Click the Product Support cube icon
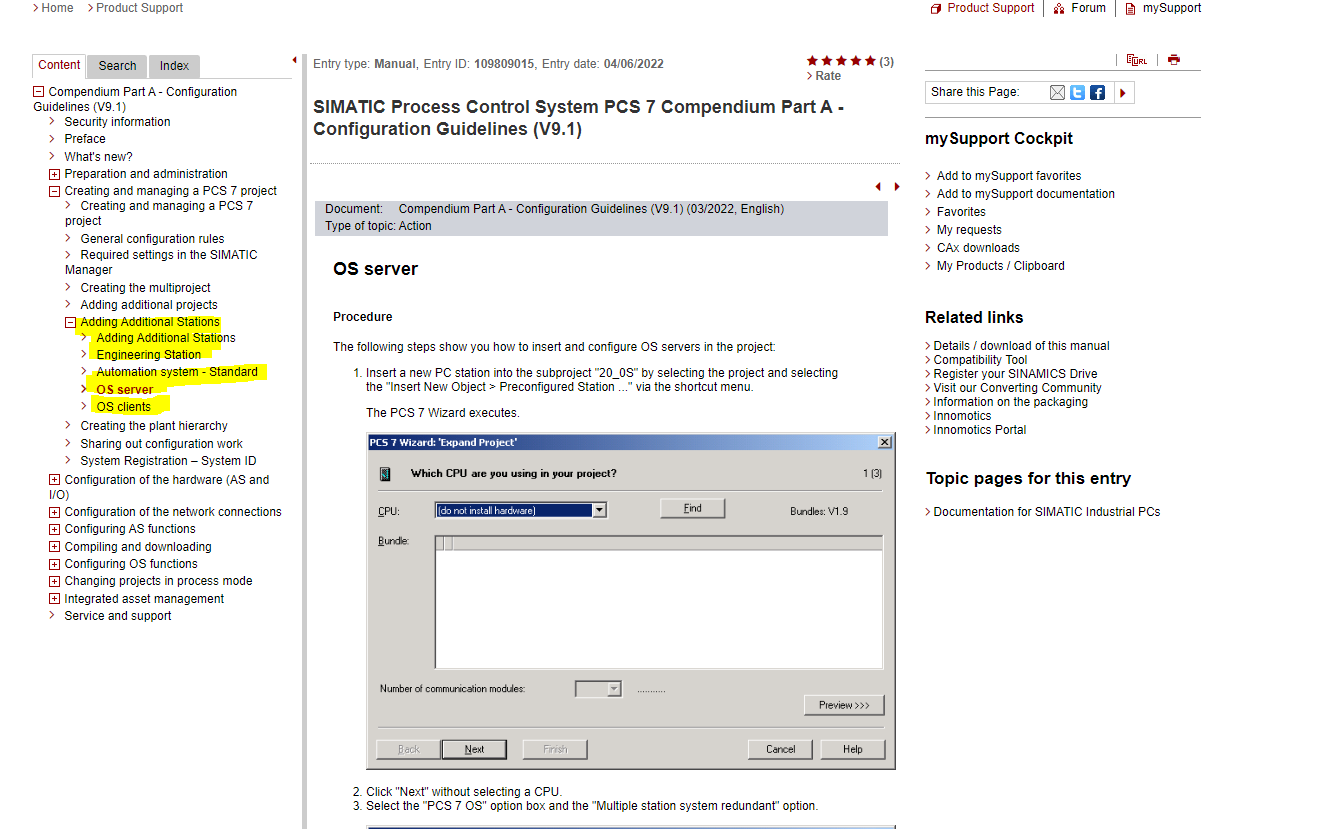The height and width of the screenshot is (829, 1340). tap(936, 9)
